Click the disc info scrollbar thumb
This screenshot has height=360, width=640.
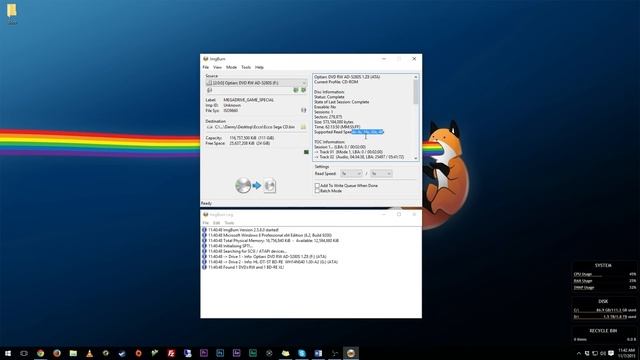(x=416, y=92)
